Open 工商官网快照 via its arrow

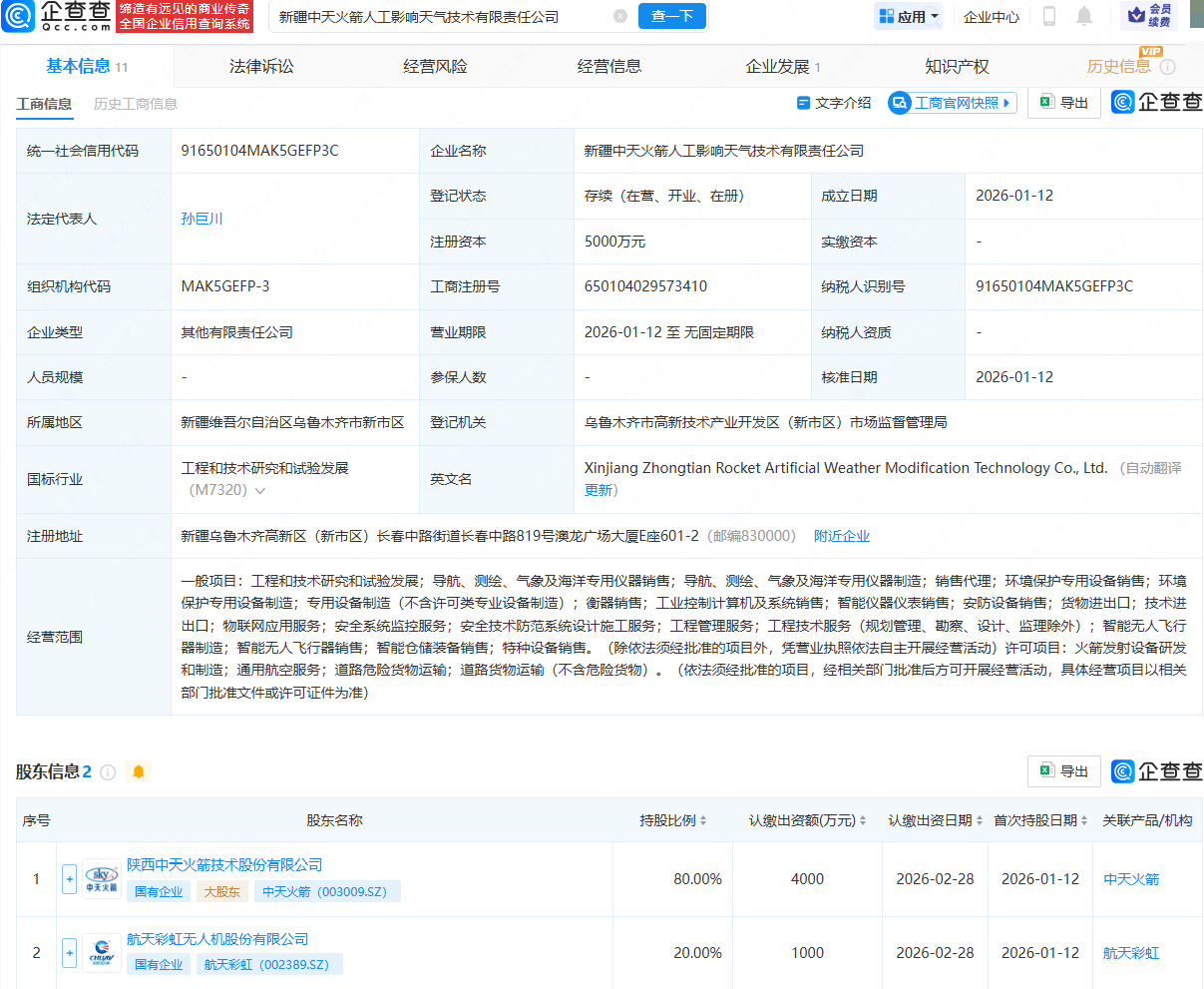1005,103
